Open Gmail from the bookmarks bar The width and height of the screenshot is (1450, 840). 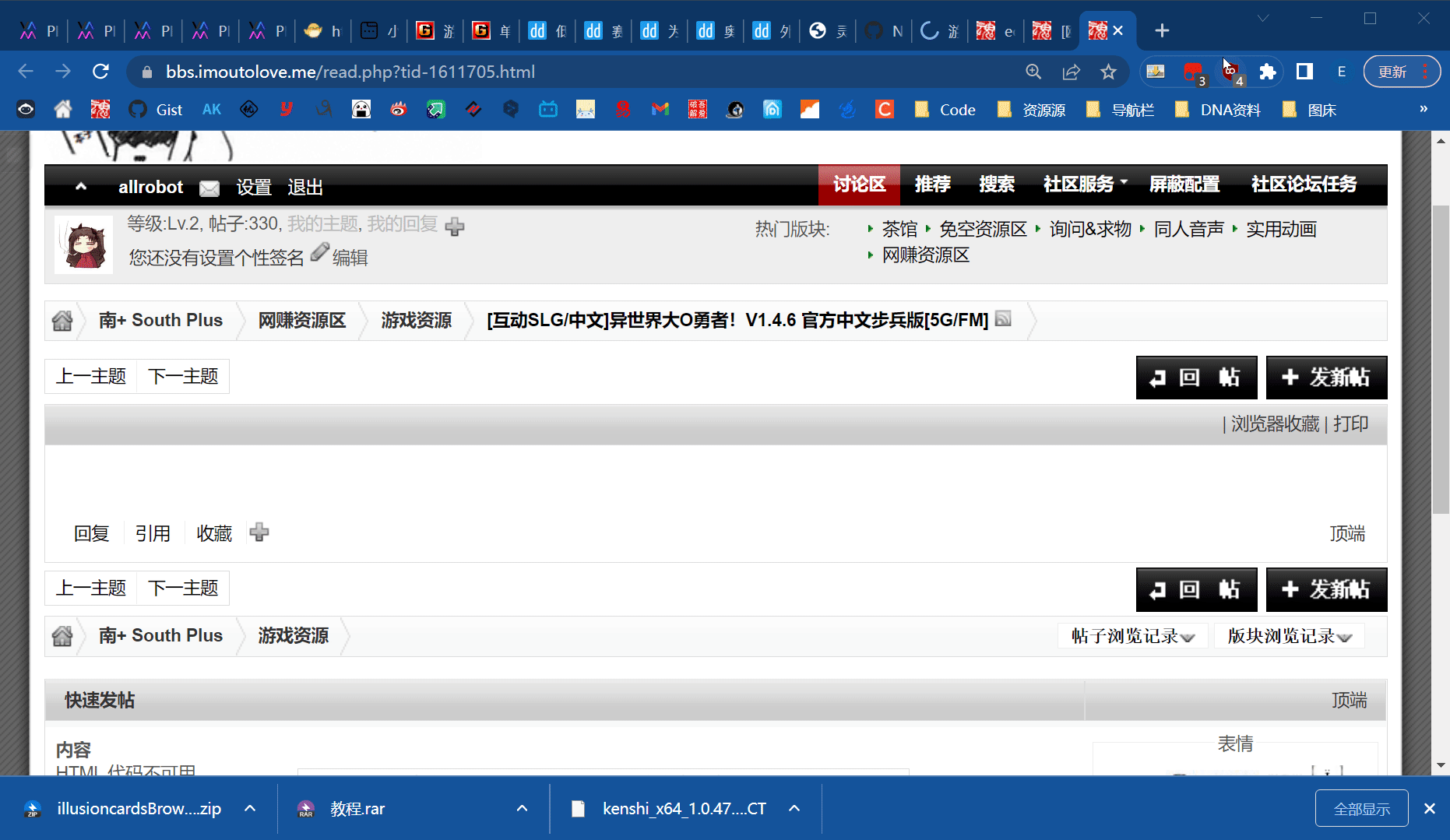click(660, 109)
